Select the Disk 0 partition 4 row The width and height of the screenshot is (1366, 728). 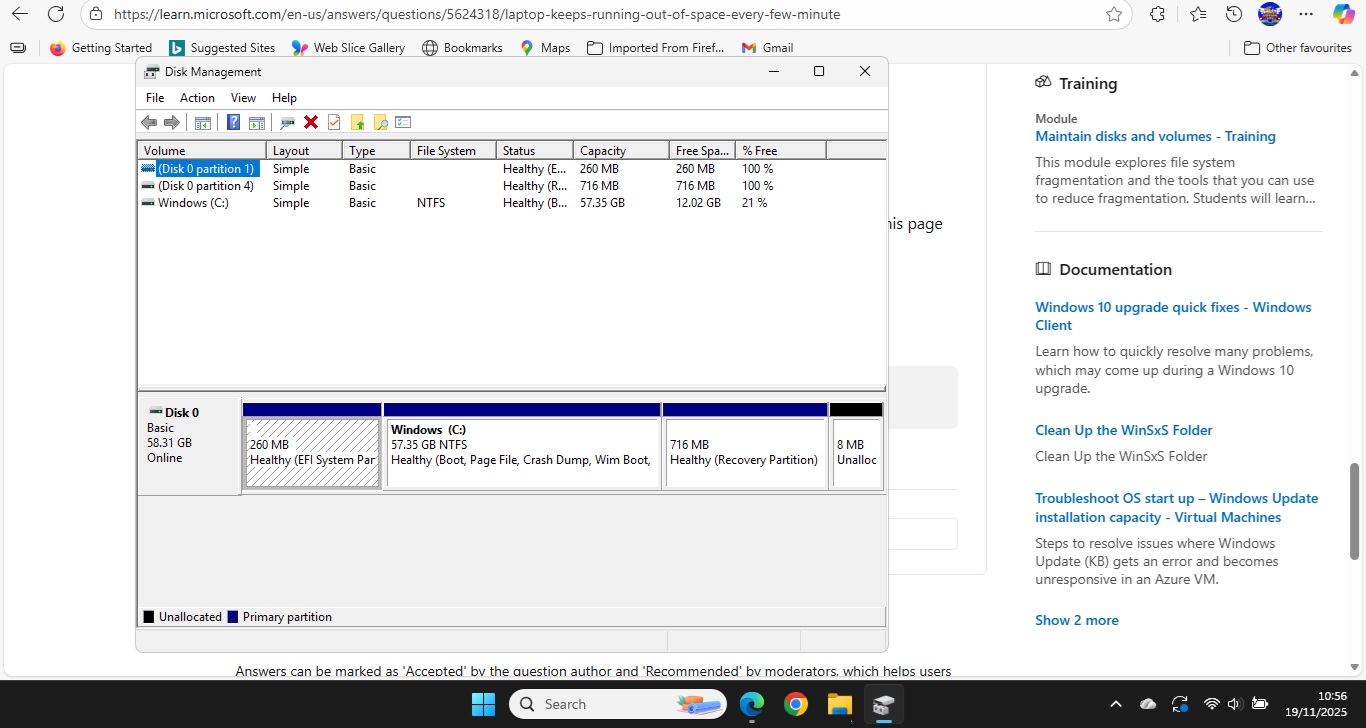pos(205,186)
